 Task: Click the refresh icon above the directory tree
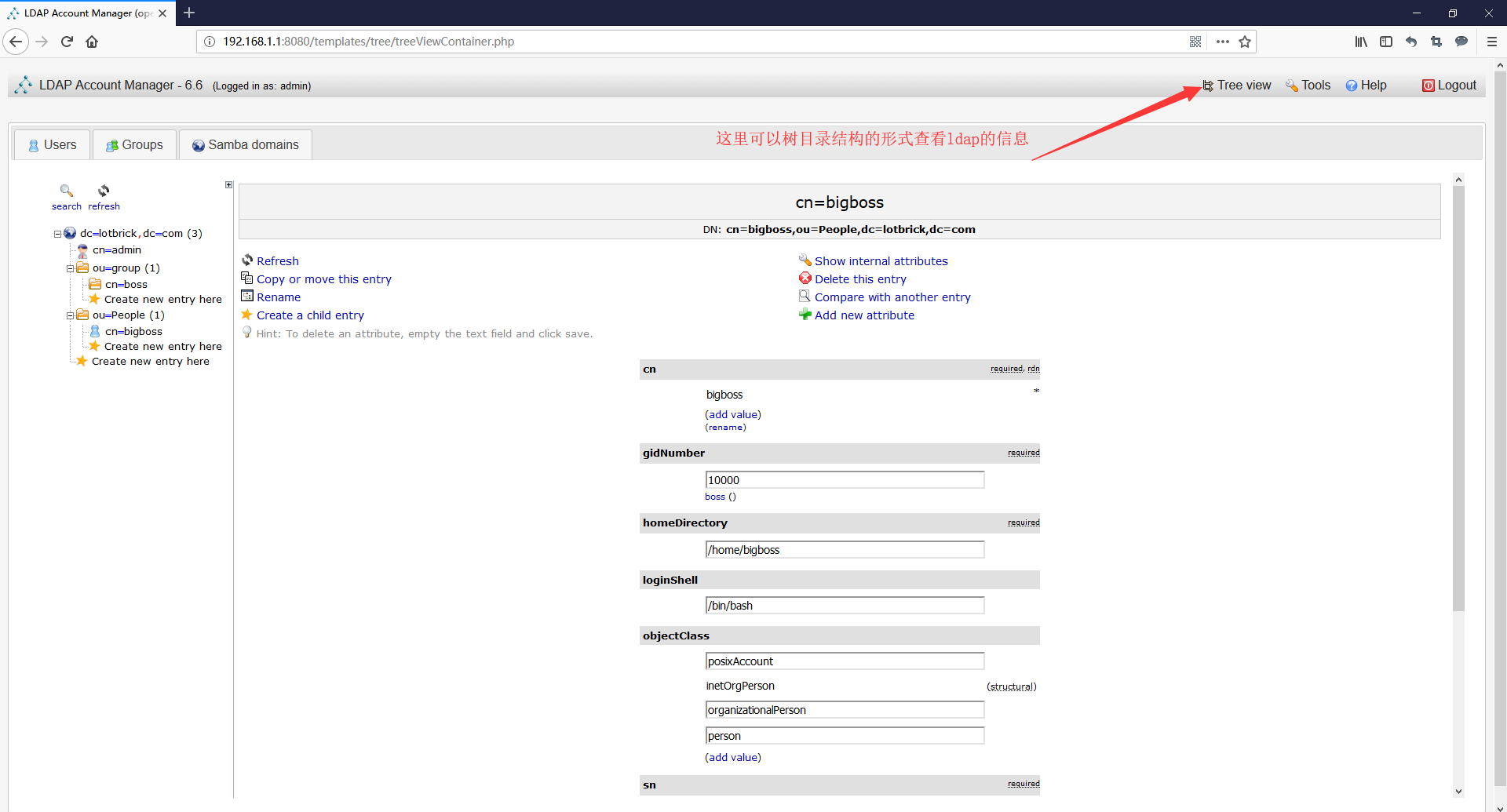103,191
